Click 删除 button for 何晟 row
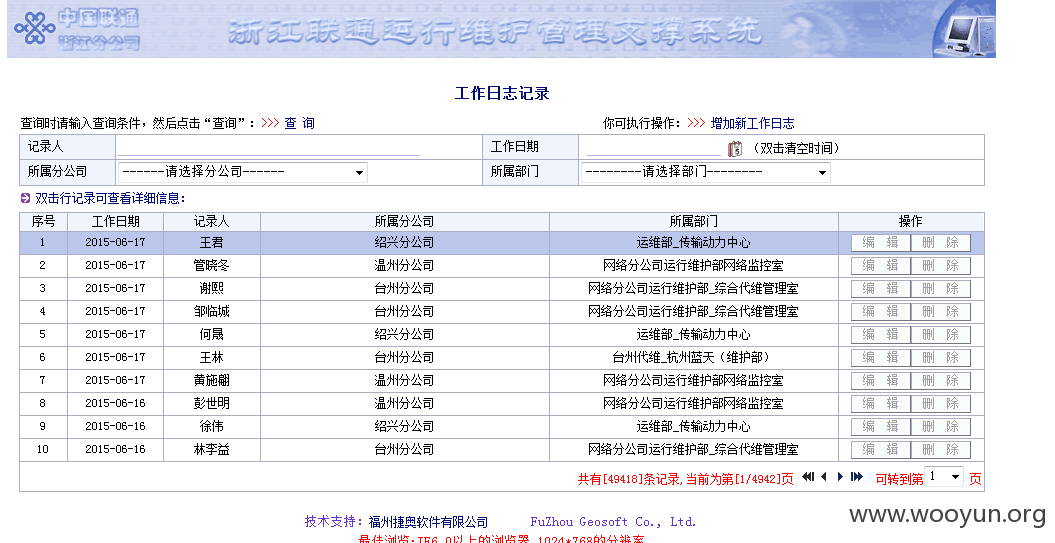Image resolution: width=1055 pixels, height=543 pixels. pyautogui.click(x=941, y=334)
